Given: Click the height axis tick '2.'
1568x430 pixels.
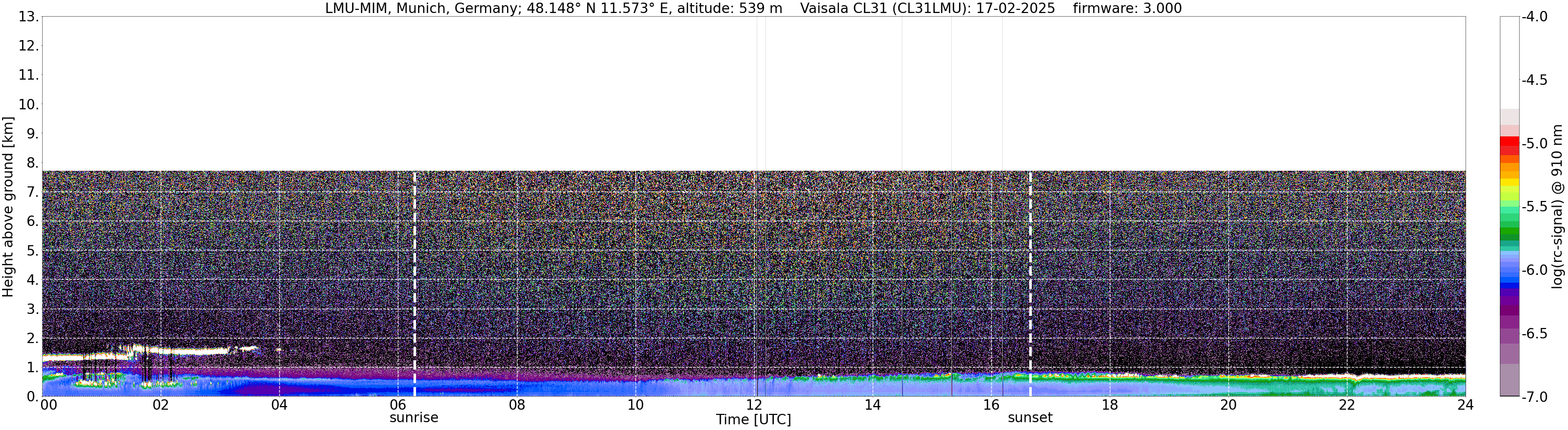Looking at the screenshot, I should [x=32, y=339].
